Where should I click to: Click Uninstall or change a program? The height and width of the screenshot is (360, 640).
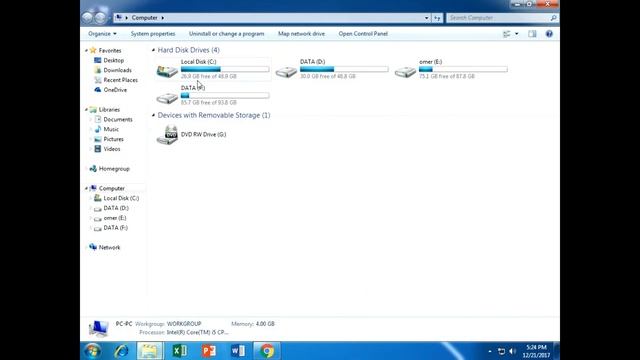(227, 34)
